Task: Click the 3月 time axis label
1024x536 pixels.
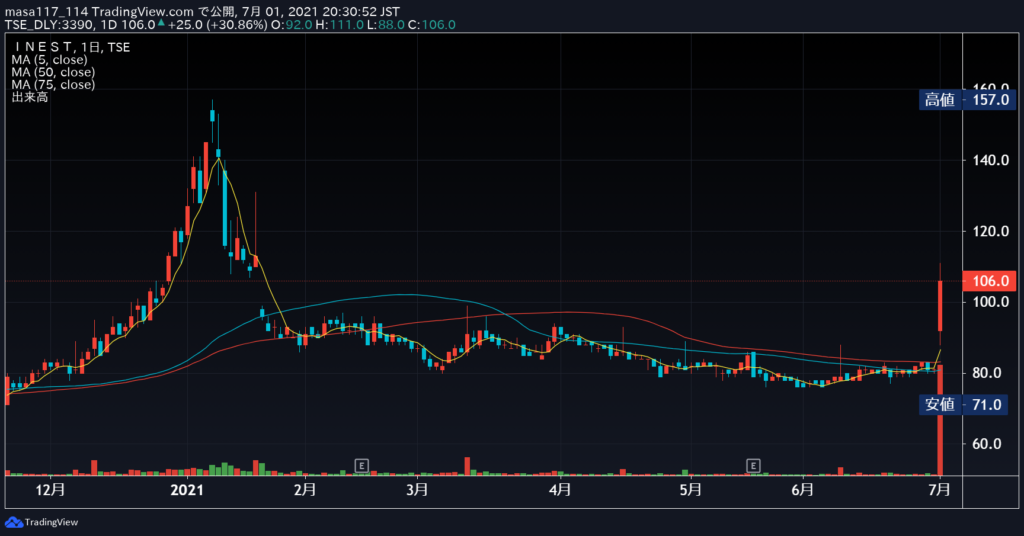Action: coord(417,489)
